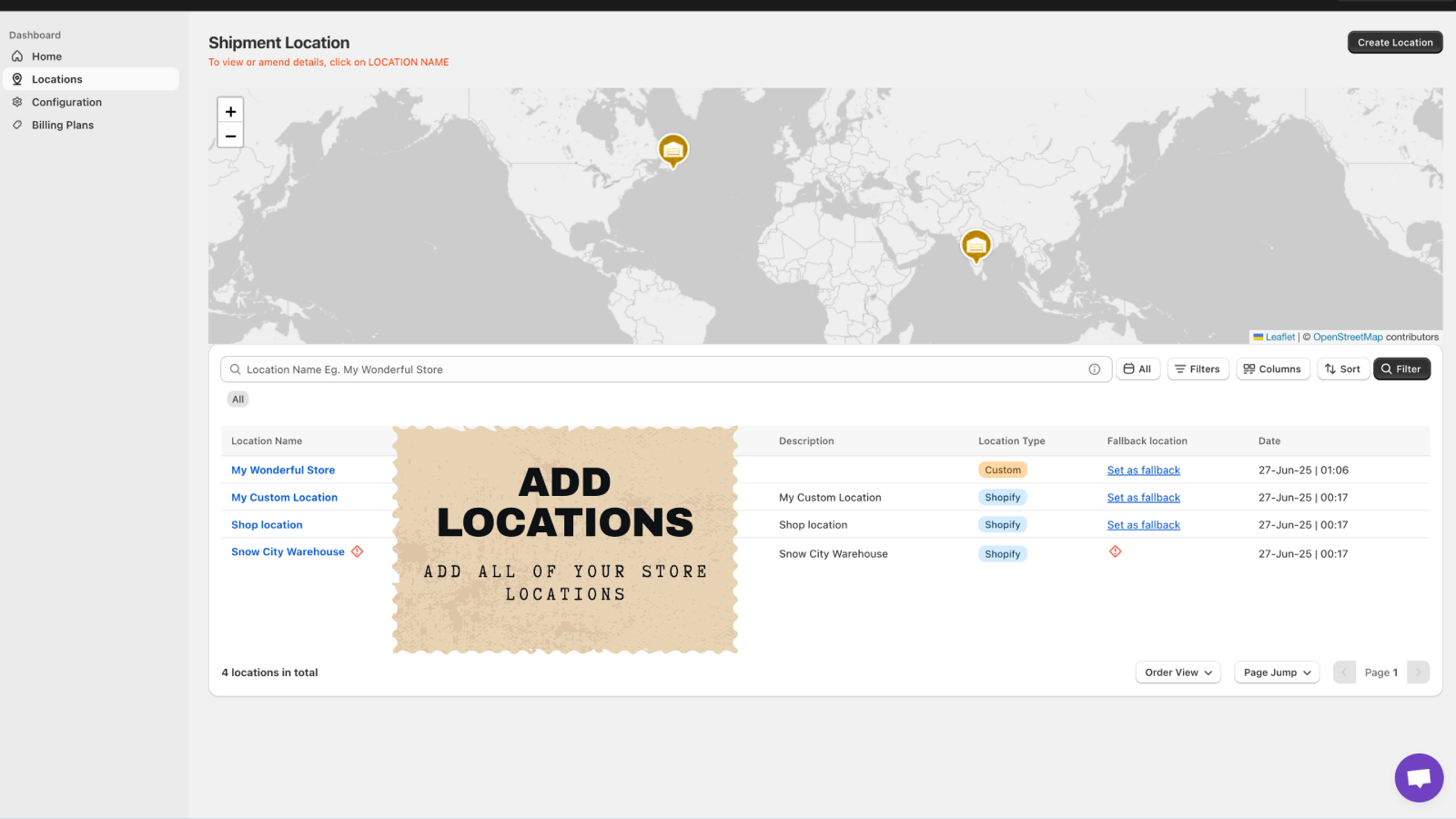Open the Columns button

click(1273, 369)
